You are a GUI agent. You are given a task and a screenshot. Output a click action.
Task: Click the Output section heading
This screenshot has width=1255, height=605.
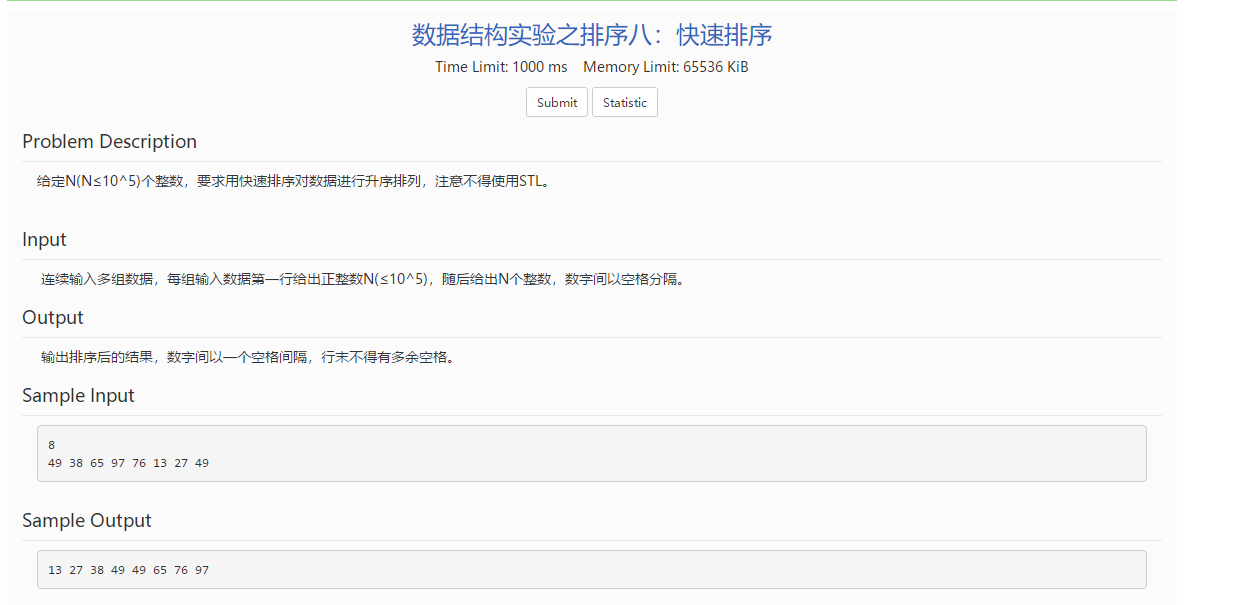[x=53, y=317]
